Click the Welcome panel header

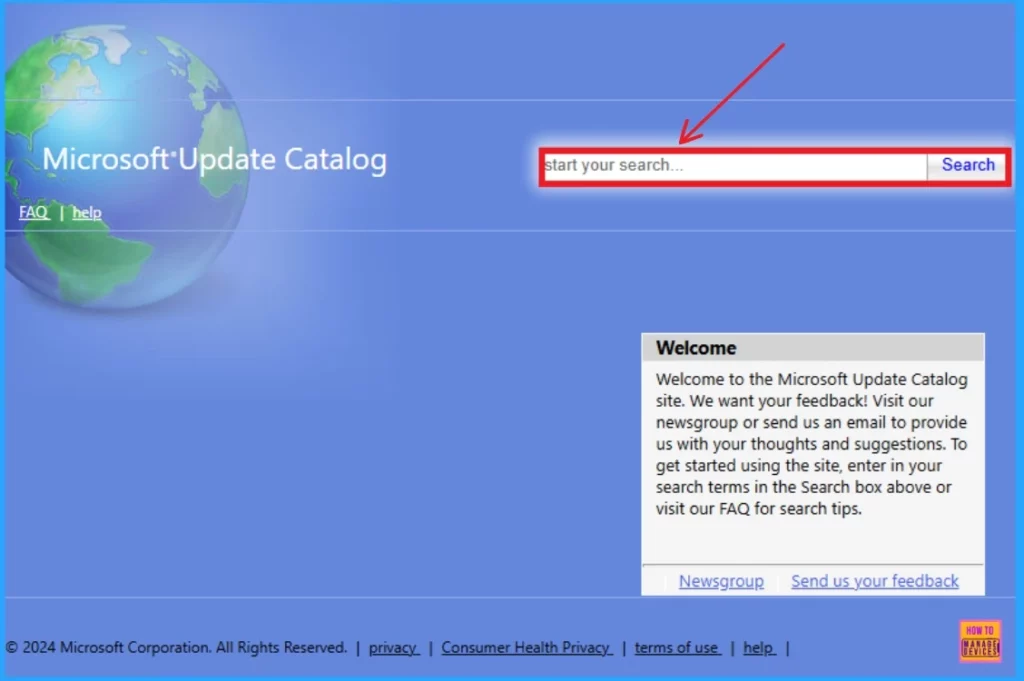point(812,348)
